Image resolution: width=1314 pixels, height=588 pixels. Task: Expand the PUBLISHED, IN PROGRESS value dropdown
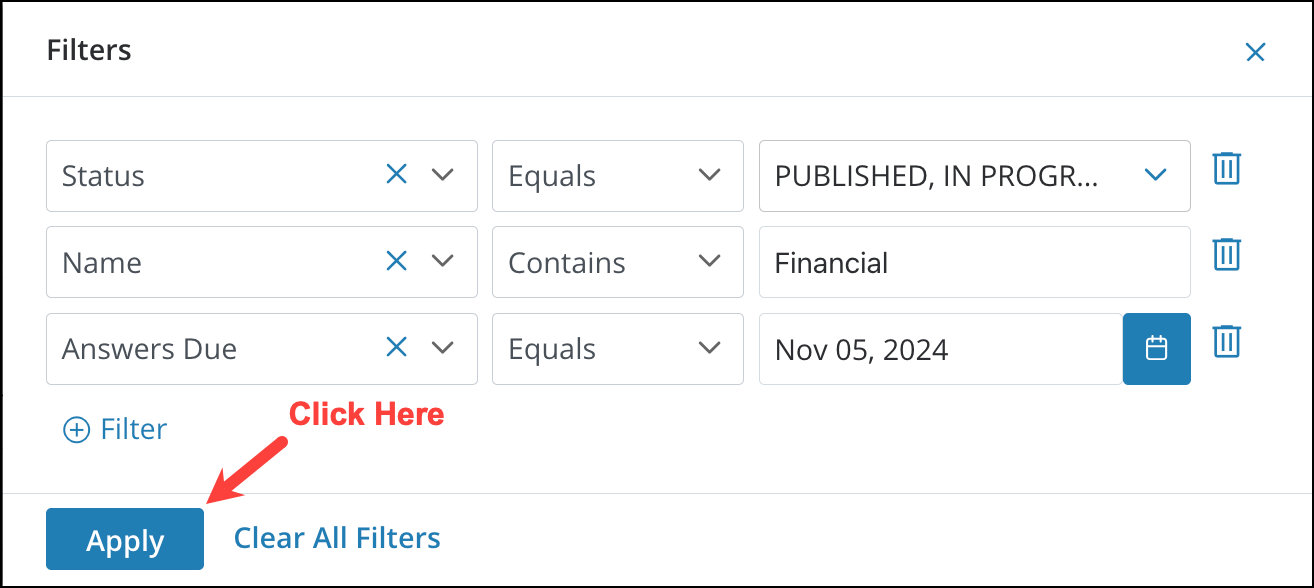point(1155,174)
